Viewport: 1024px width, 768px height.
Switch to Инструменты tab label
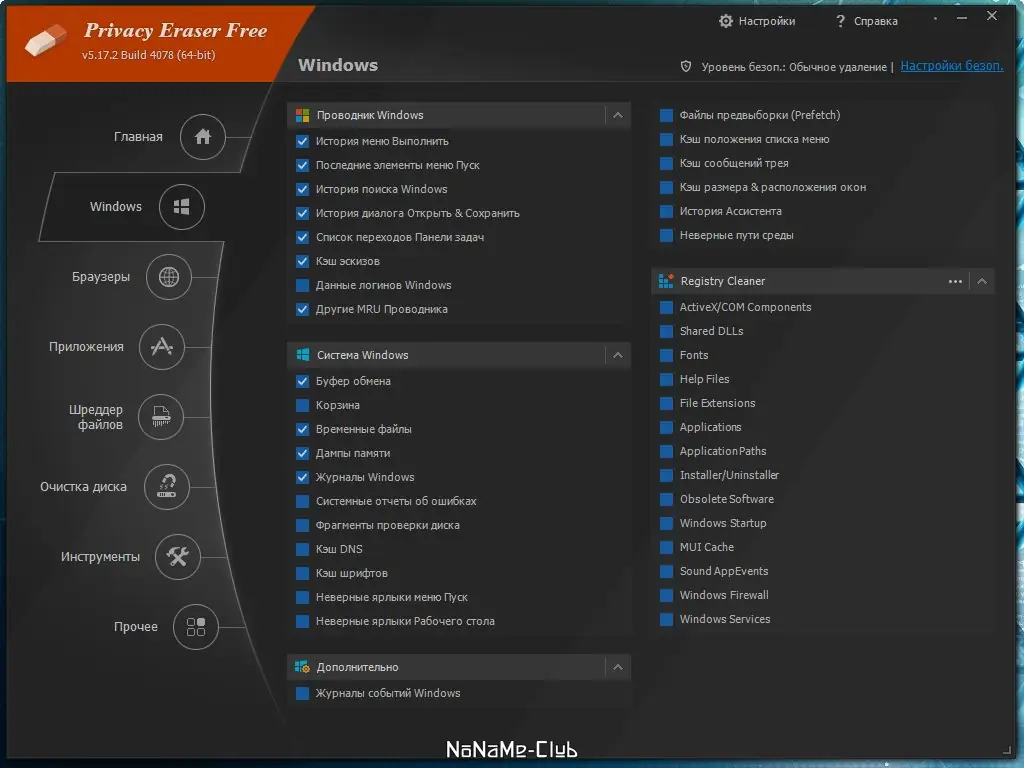coord(100,557)
